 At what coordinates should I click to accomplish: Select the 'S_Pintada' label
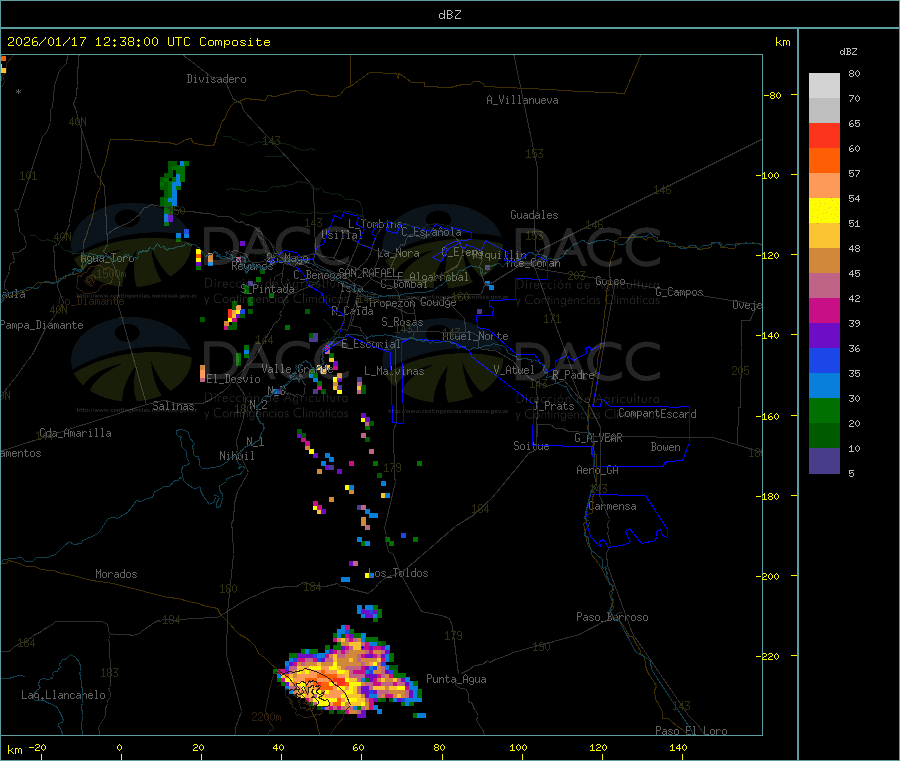tap(268, 289)
